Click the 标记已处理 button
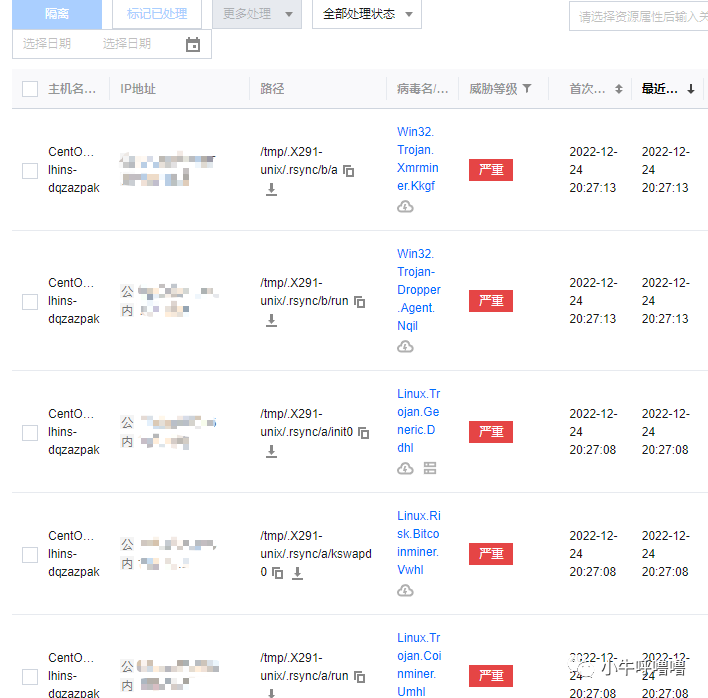This screenshot has width=708, height=698. 157,14
